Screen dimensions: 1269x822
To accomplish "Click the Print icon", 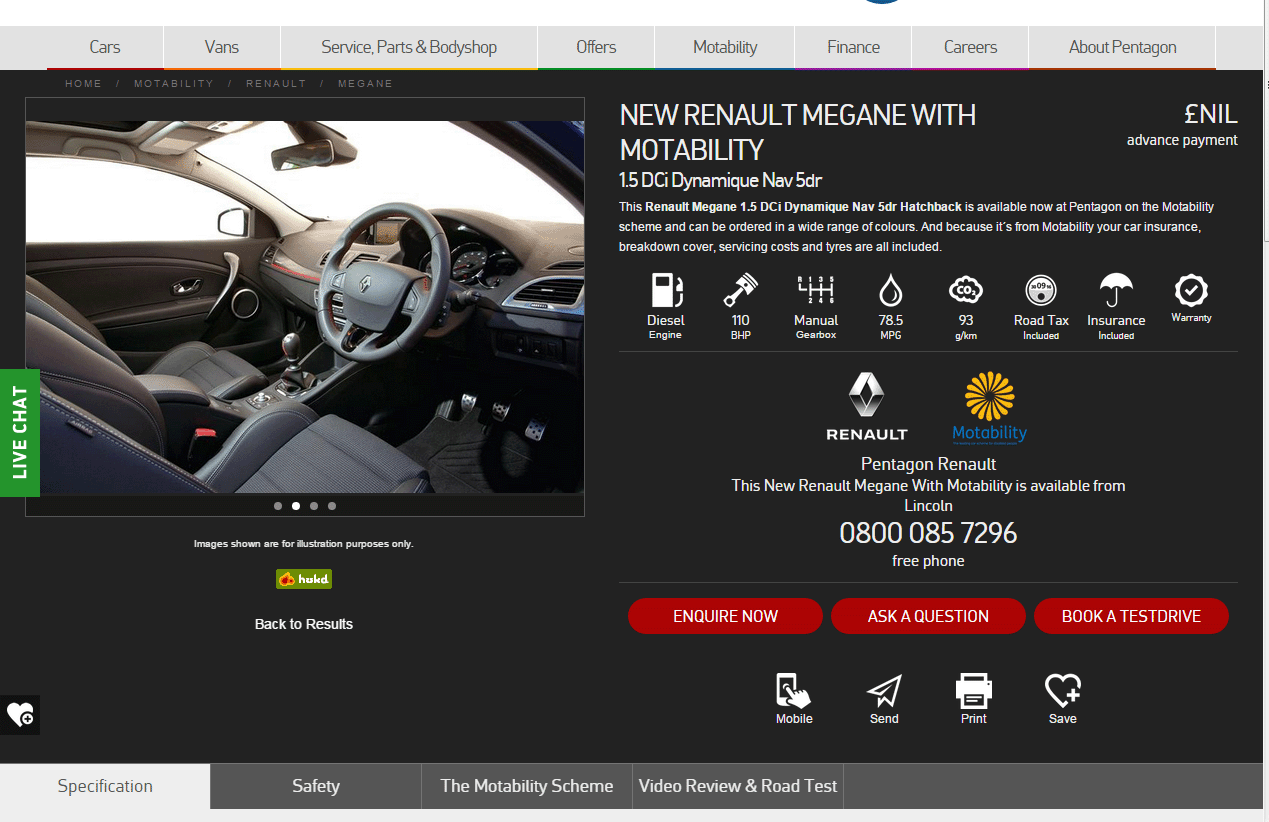I will point(973,691).
